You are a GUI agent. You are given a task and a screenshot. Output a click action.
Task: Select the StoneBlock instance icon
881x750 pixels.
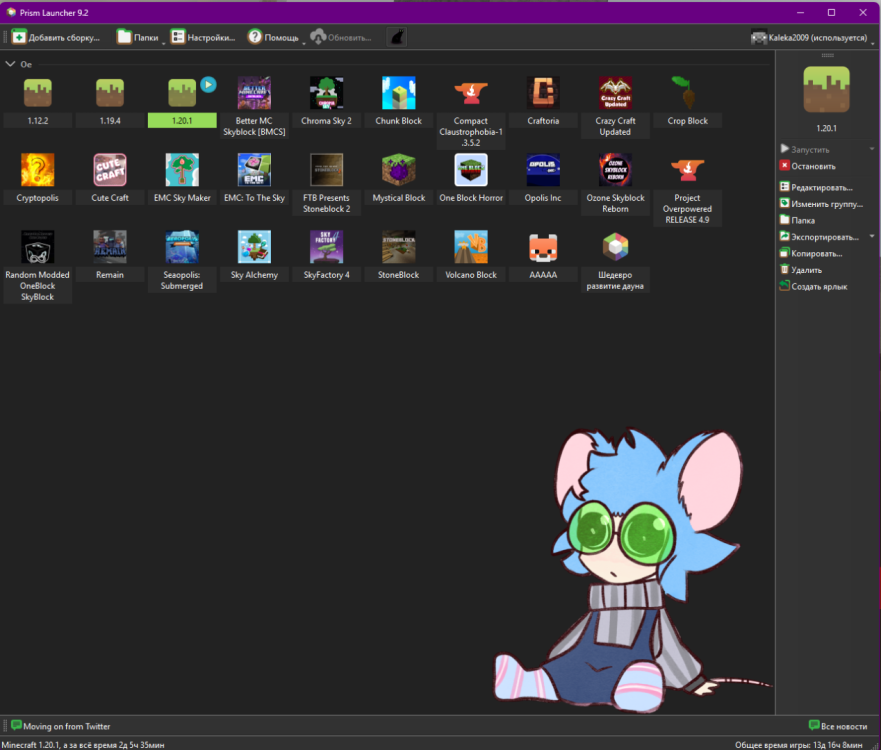click(x=398, y=247)
